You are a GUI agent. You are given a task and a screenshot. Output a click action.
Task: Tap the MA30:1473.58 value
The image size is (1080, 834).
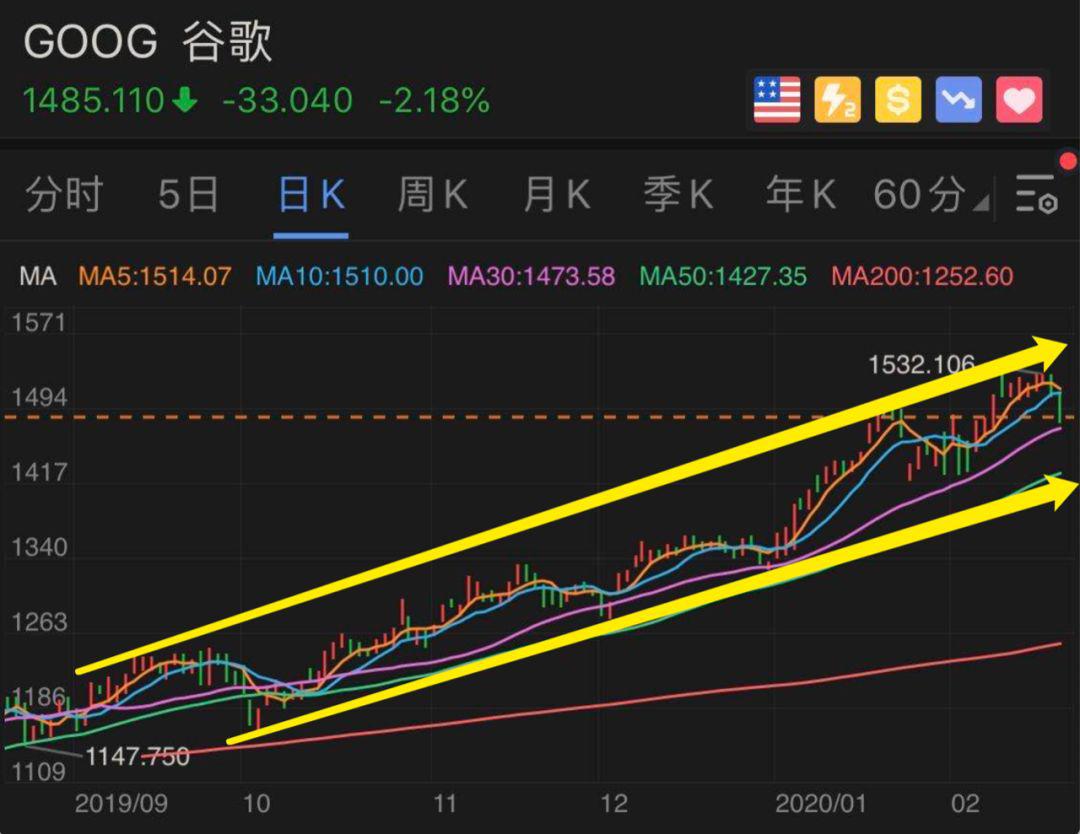point(531,276)
